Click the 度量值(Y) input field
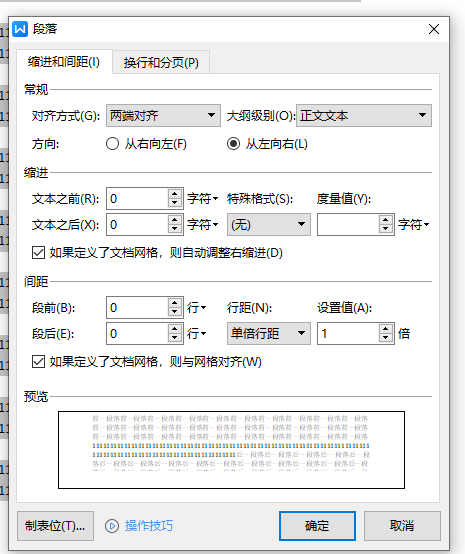465x554 pixels. click(x=348, y=224)
